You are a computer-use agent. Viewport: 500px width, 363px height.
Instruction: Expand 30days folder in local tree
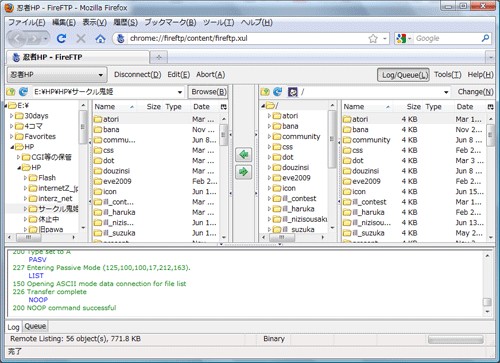pyautogui.click(x=12, y=116)
